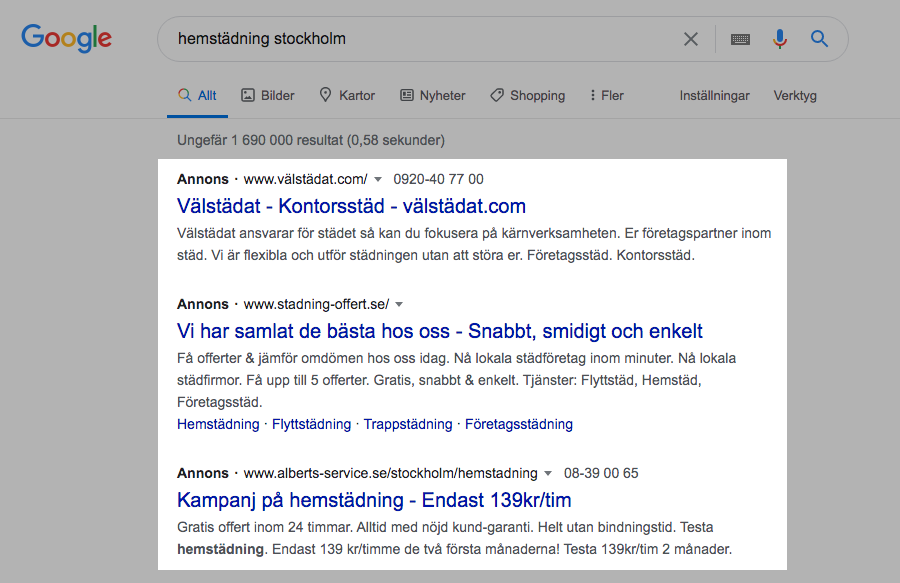Screen dimensions: 900x583
Task: Start voice search with microphone icon
Action: (x=779, y=39)
